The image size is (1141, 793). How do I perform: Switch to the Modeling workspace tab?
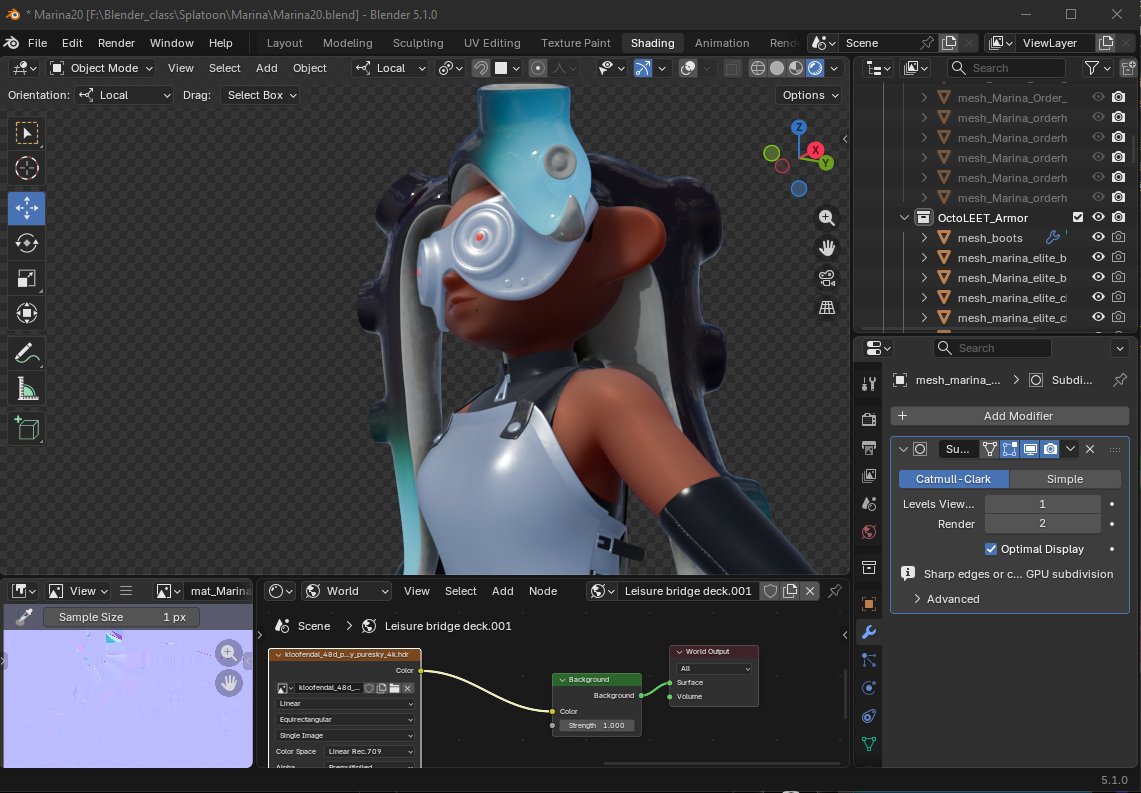click(x=347, y=43)
